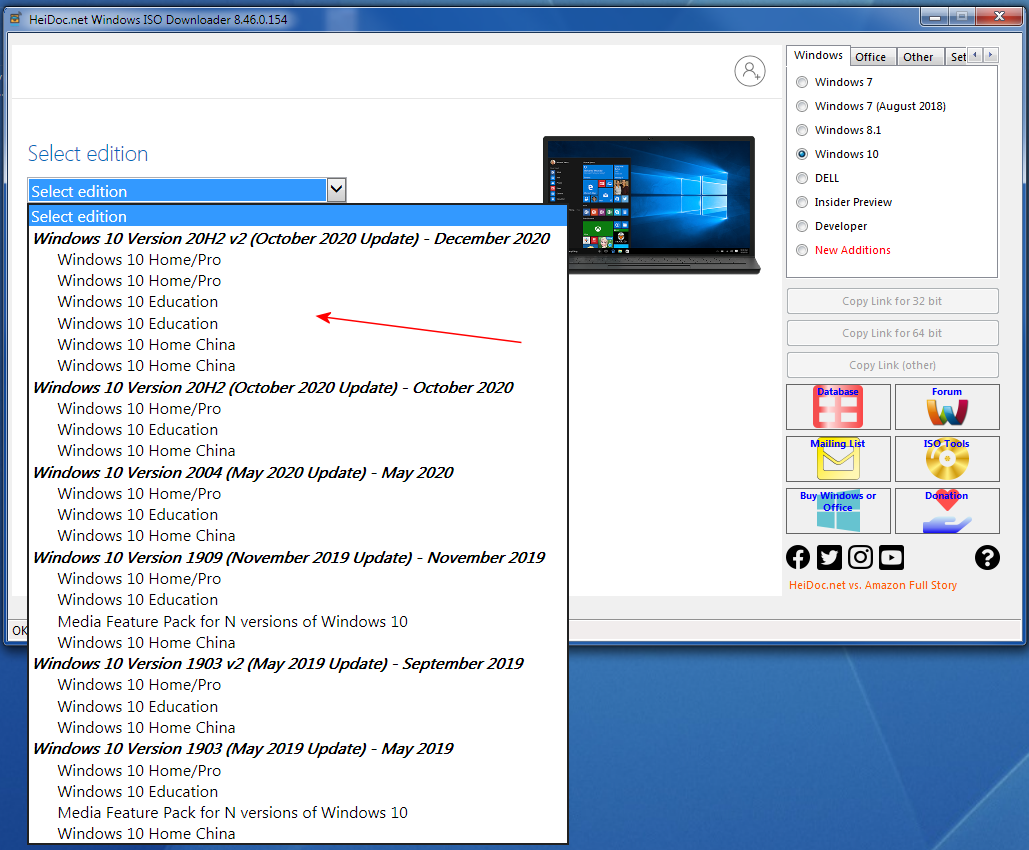Open the YouTube channel icon
Screen dimensions: 1029x850
(891, 557)
